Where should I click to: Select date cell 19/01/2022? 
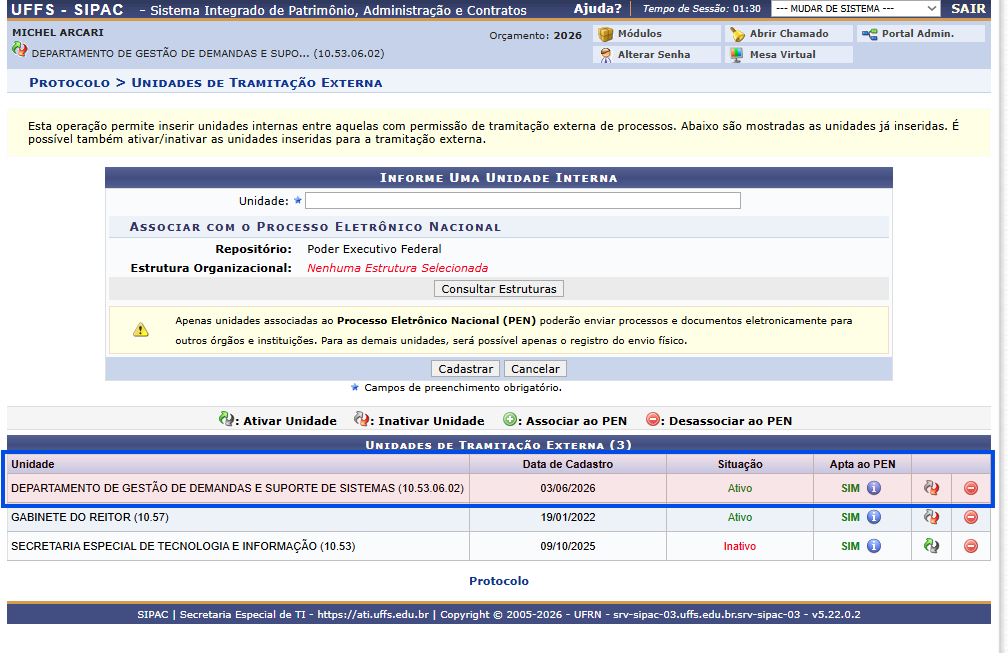coord(568,517)
